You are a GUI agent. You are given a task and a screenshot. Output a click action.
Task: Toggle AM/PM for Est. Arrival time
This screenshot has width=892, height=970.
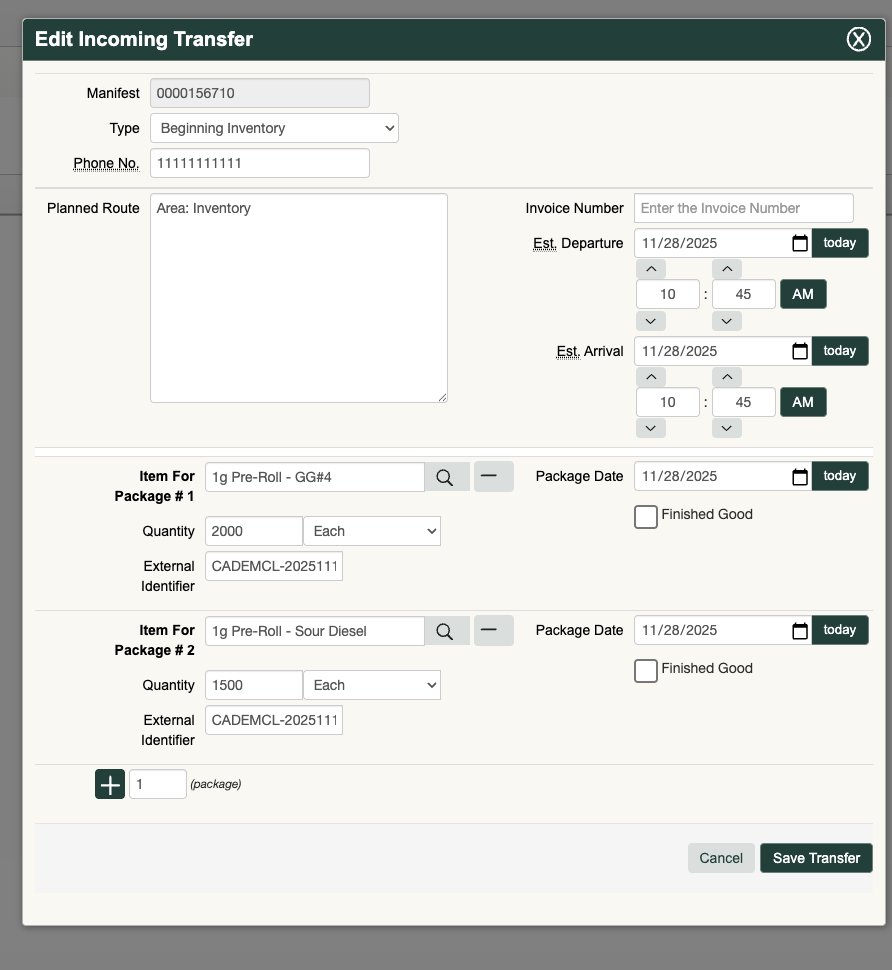pyautogui.click(x=803, y=402)
